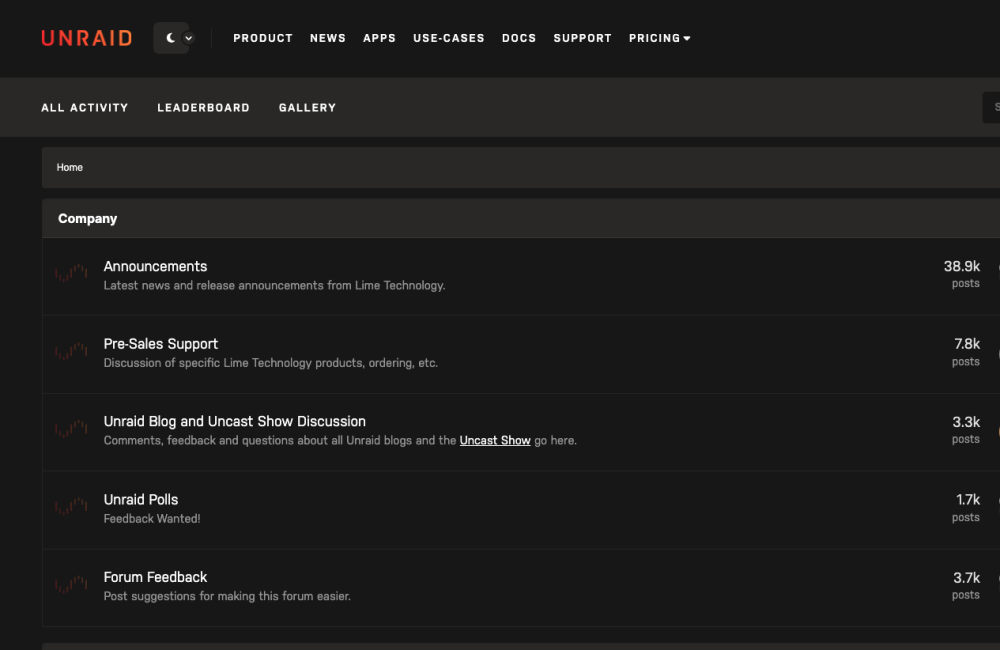The image size is (1000, 650).
Task: Open the Product menu
Action: [263, 38]
